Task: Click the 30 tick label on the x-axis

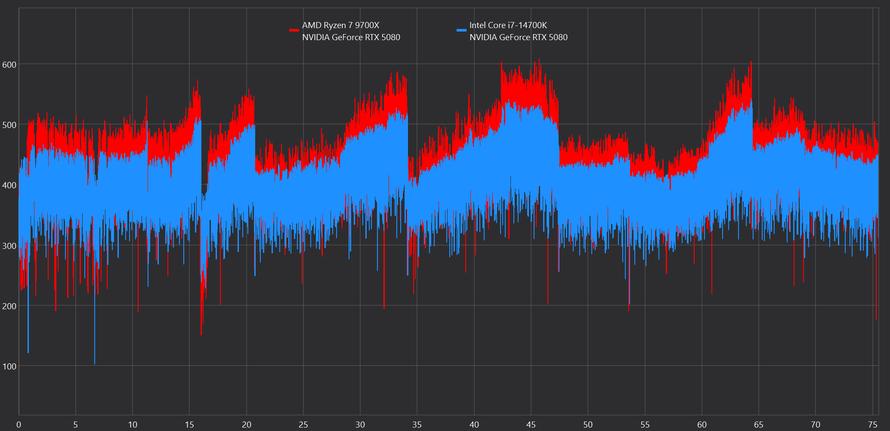Action: point(360,423)
